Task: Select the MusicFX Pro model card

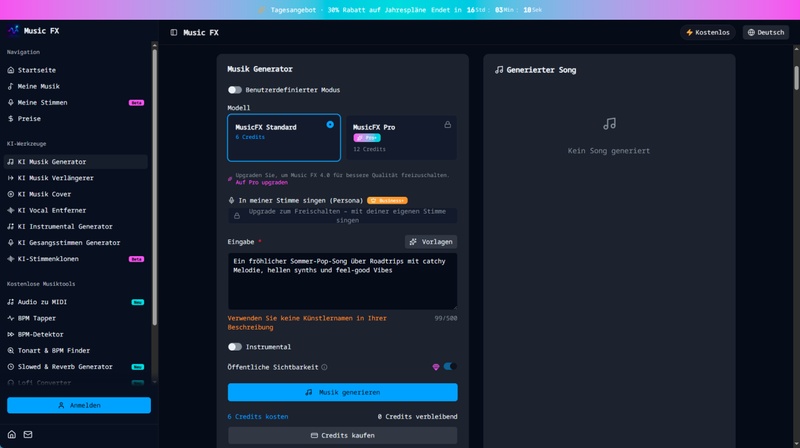Action: 402,137
